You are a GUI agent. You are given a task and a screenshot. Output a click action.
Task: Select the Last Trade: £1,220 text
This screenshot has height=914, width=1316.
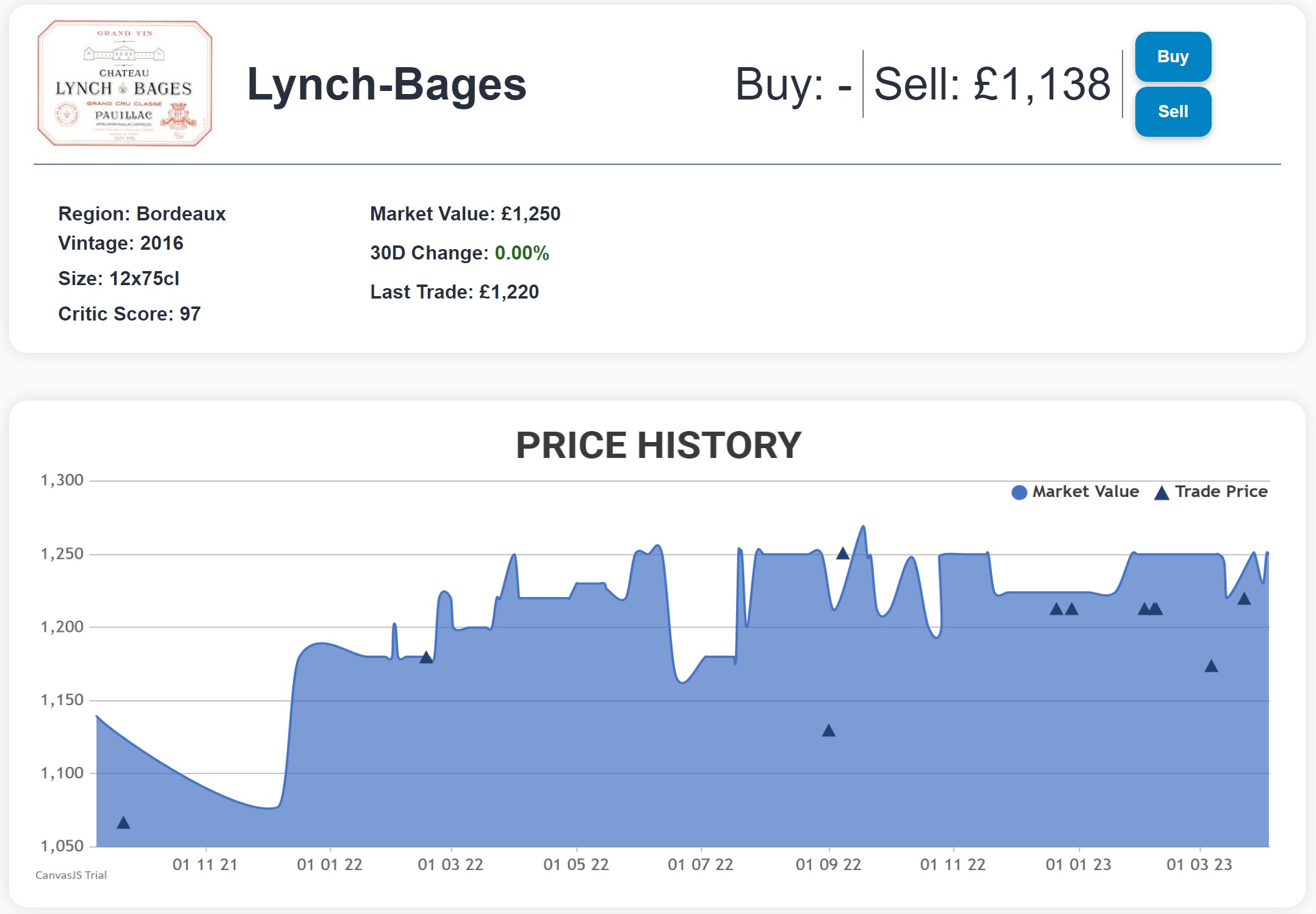pos(454,292)
